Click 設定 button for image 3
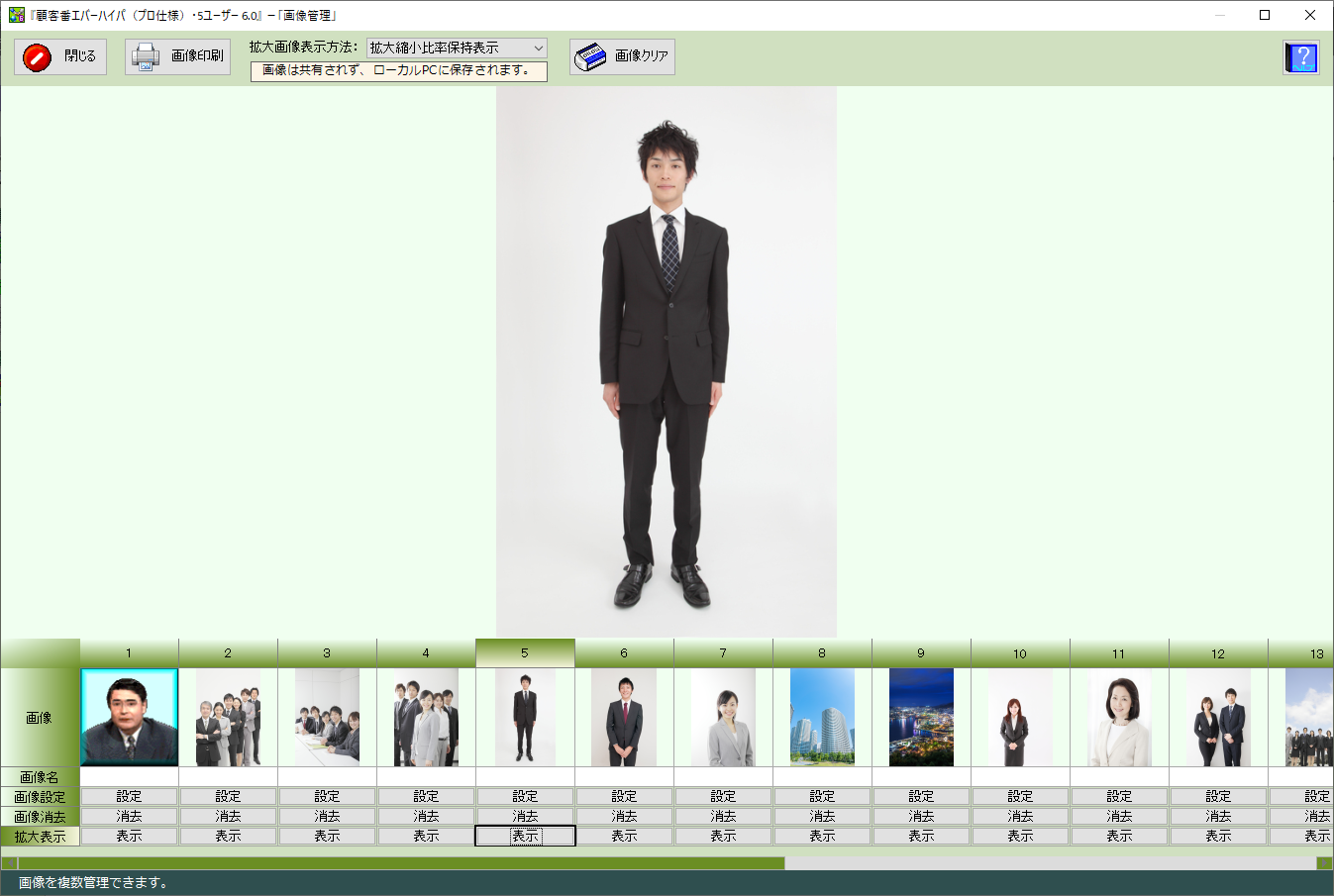 tap(327, 796)
